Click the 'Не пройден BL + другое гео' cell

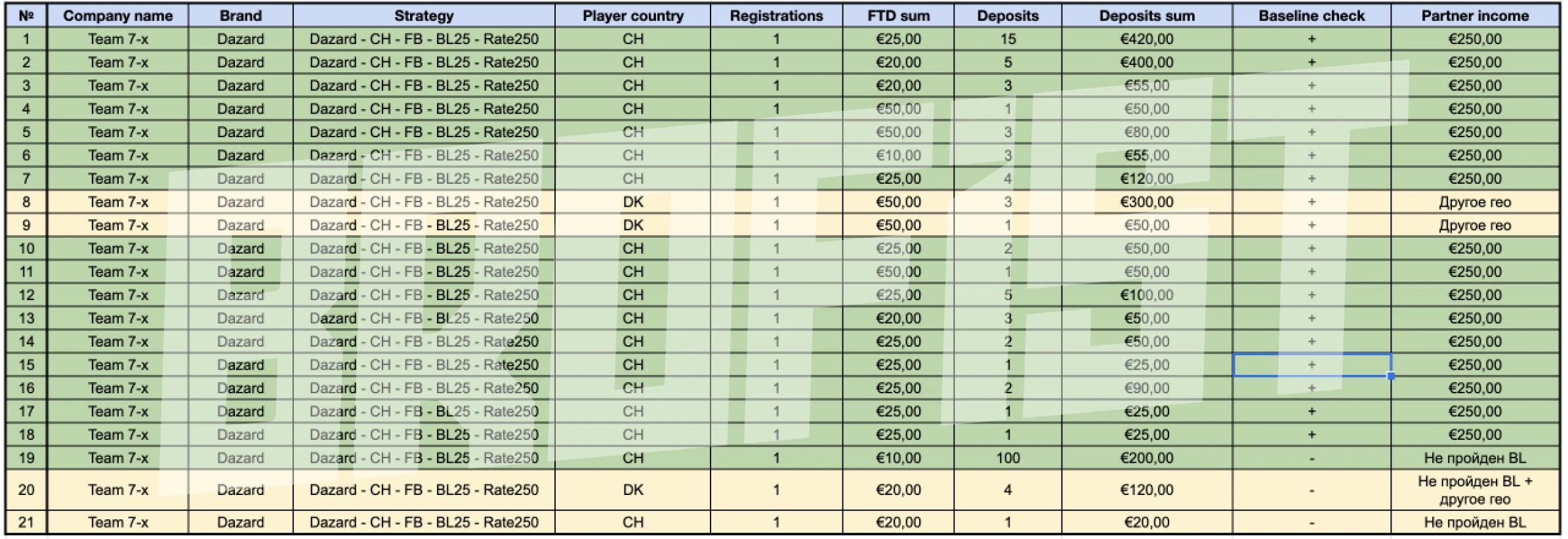[x=1475, y=490]
